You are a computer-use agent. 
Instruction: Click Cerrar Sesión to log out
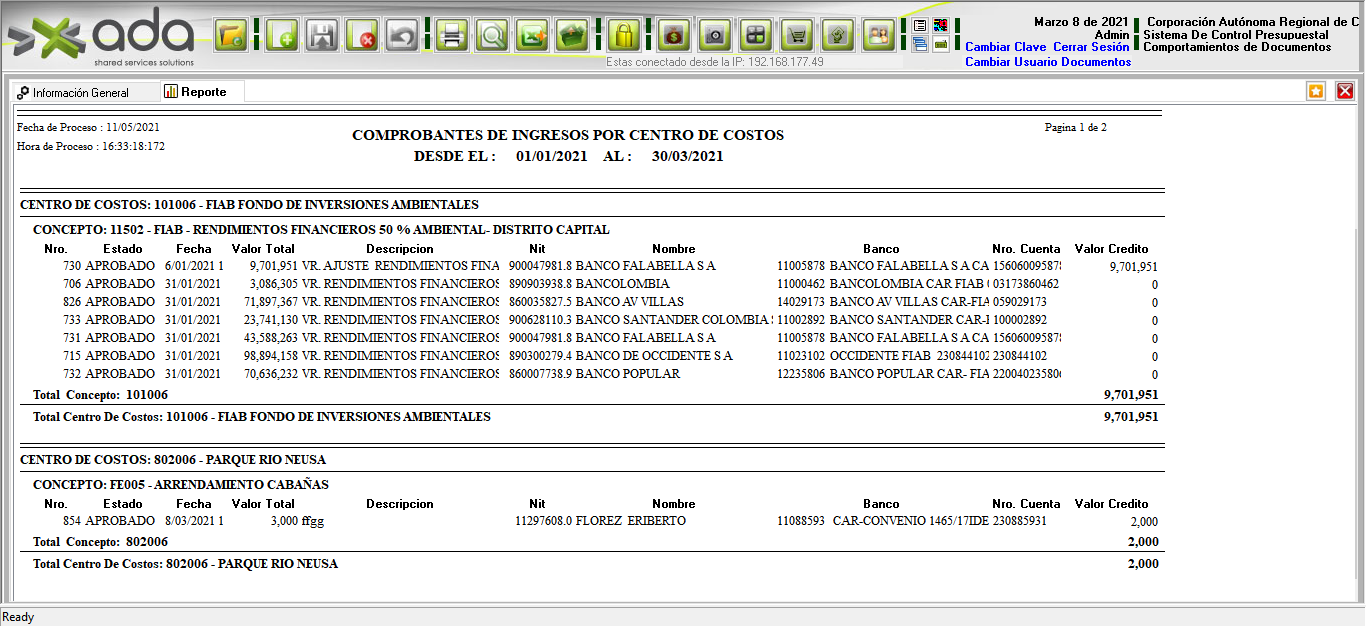pyautogui.click(x=1091, y=47)
